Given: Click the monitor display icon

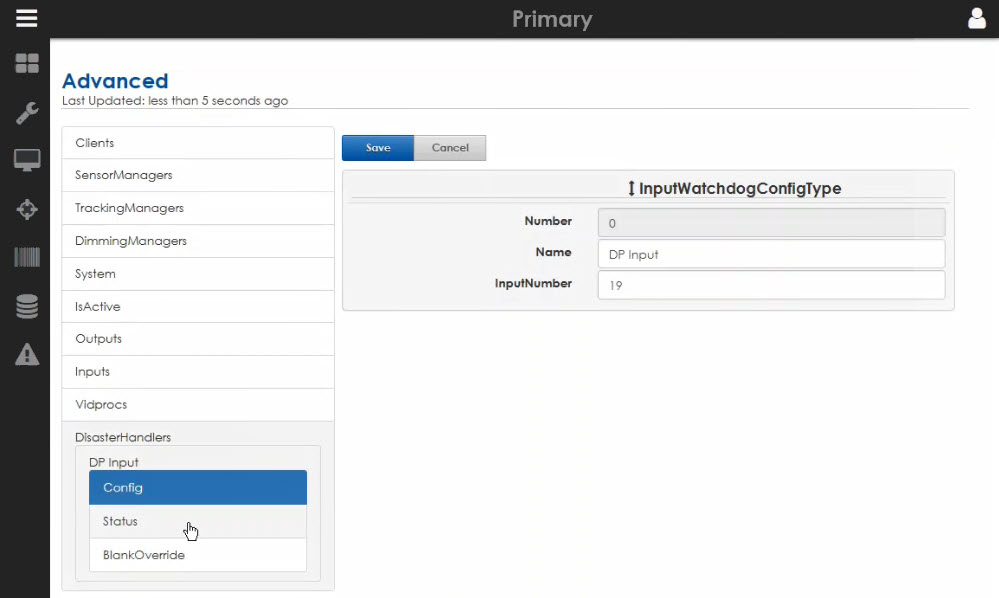Looking at the screenshot, I should [x=27, y=160].
